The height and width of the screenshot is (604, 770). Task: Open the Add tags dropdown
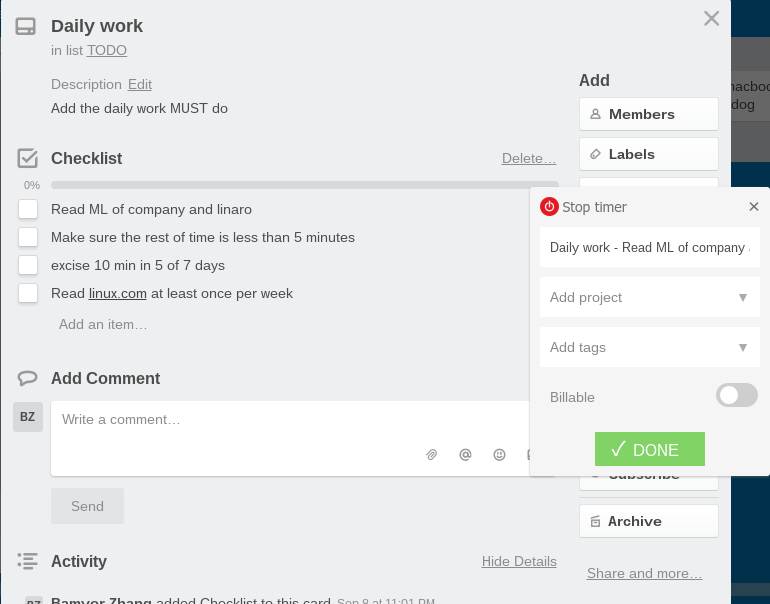pyautogui.click(x=650, y=347)
